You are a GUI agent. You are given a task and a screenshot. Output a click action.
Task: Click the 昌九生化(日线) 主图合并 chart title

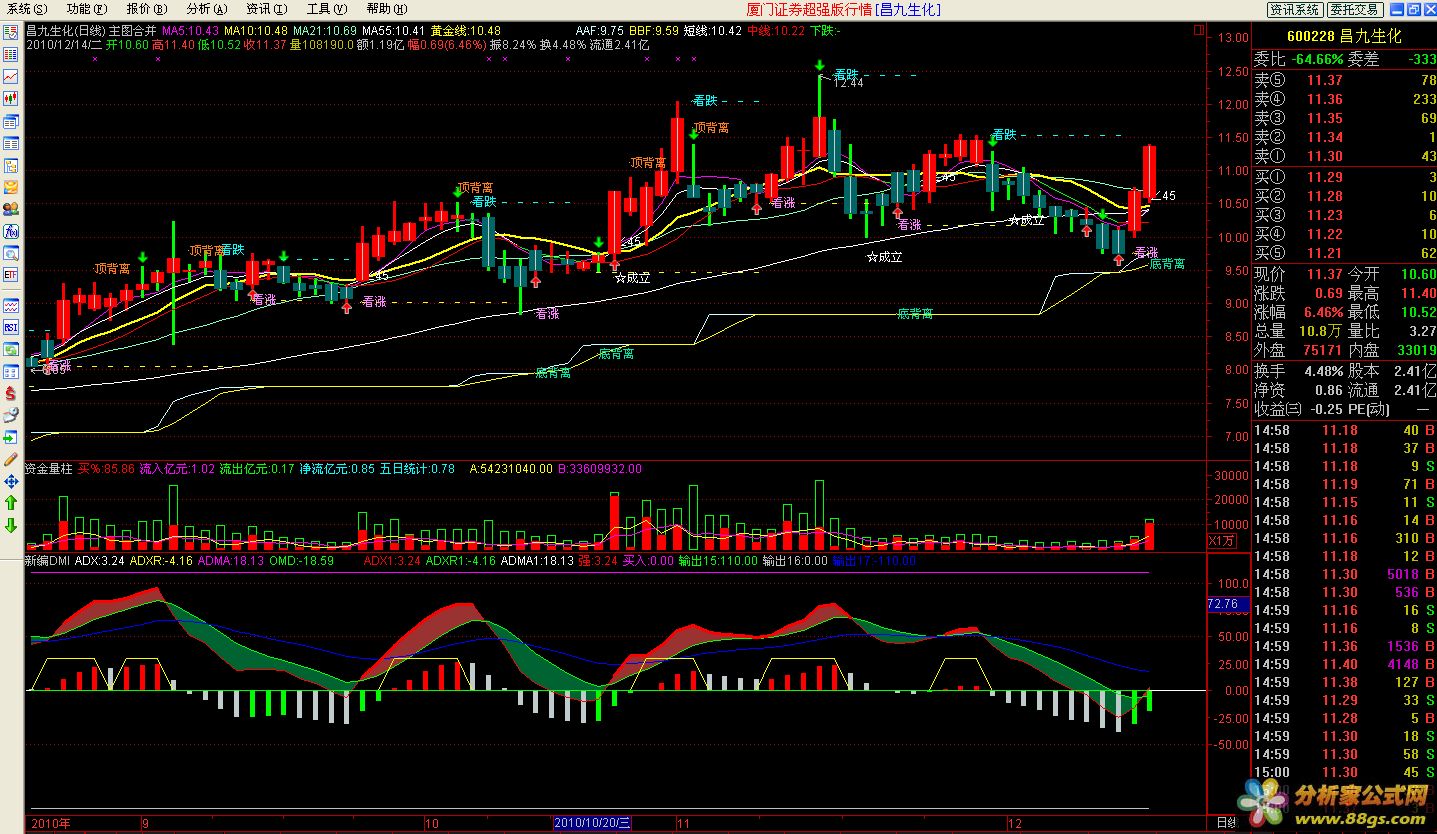pos(91,31)
